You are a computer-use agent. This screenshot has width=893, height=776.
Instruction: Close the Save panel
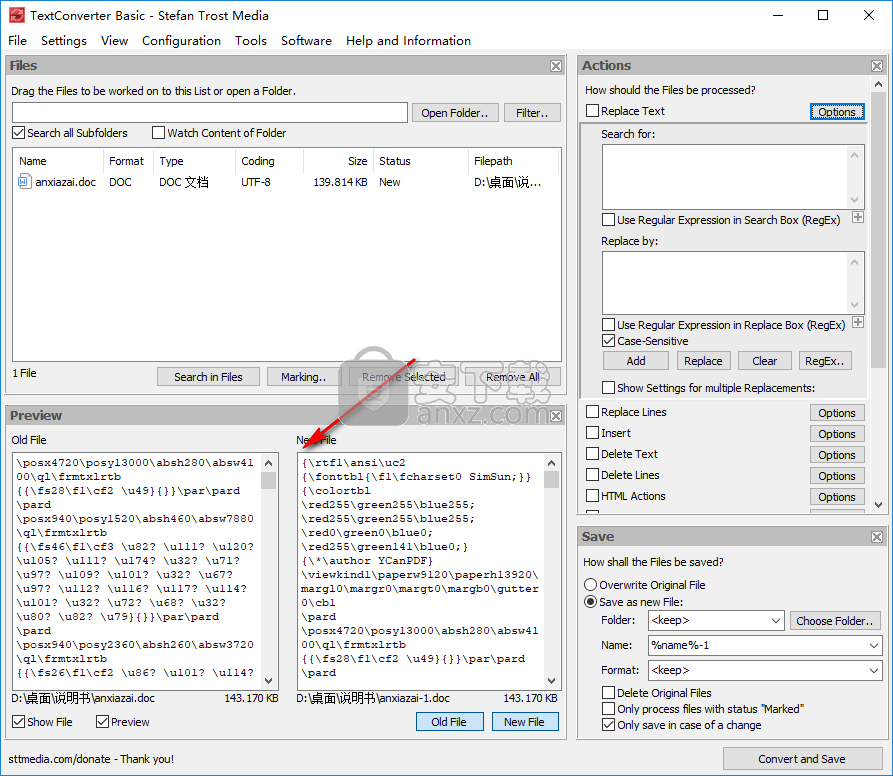(877, 537)
